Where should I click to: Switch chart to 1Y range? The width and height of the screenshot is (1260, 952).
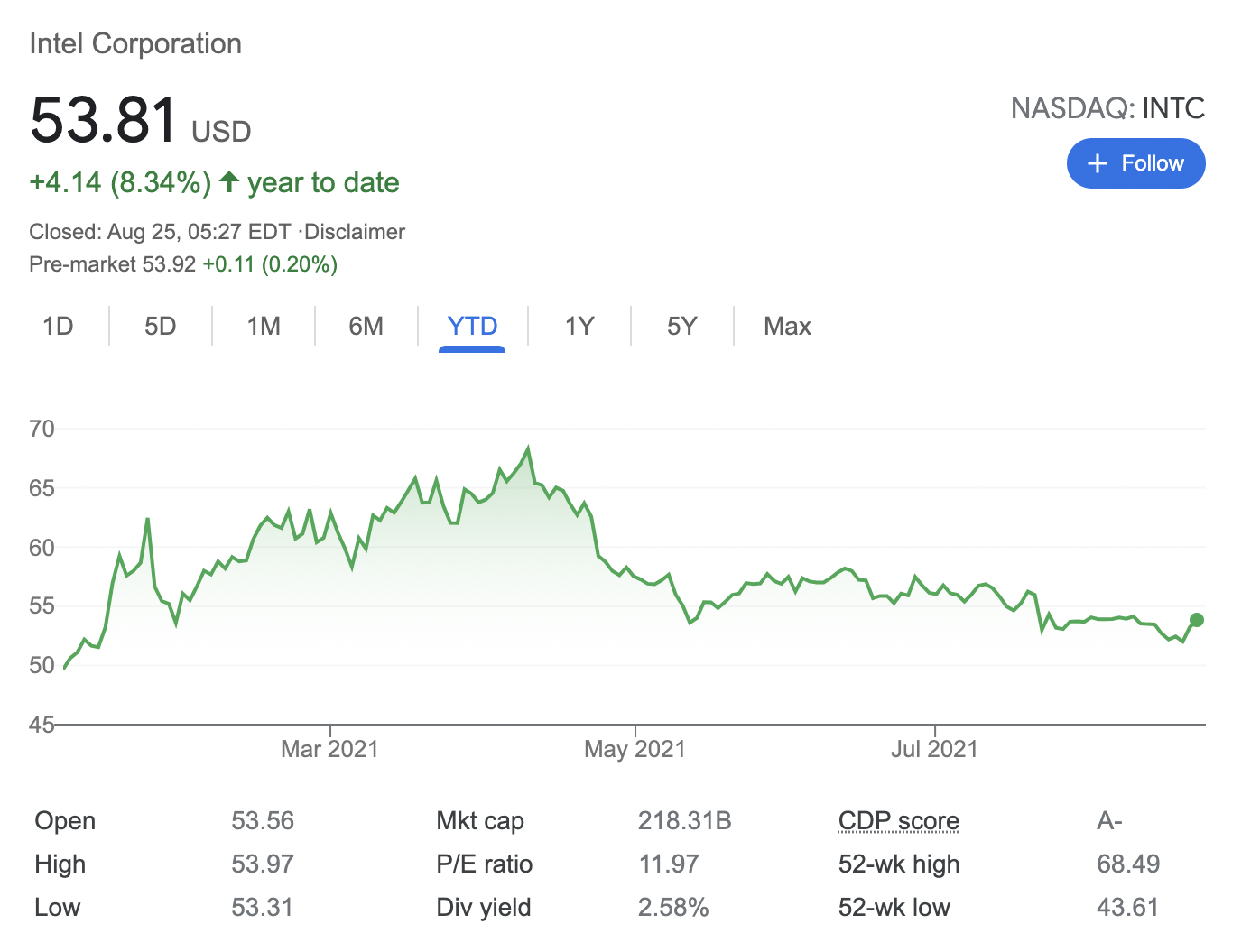pyautogui.click(x=579, y=326)
